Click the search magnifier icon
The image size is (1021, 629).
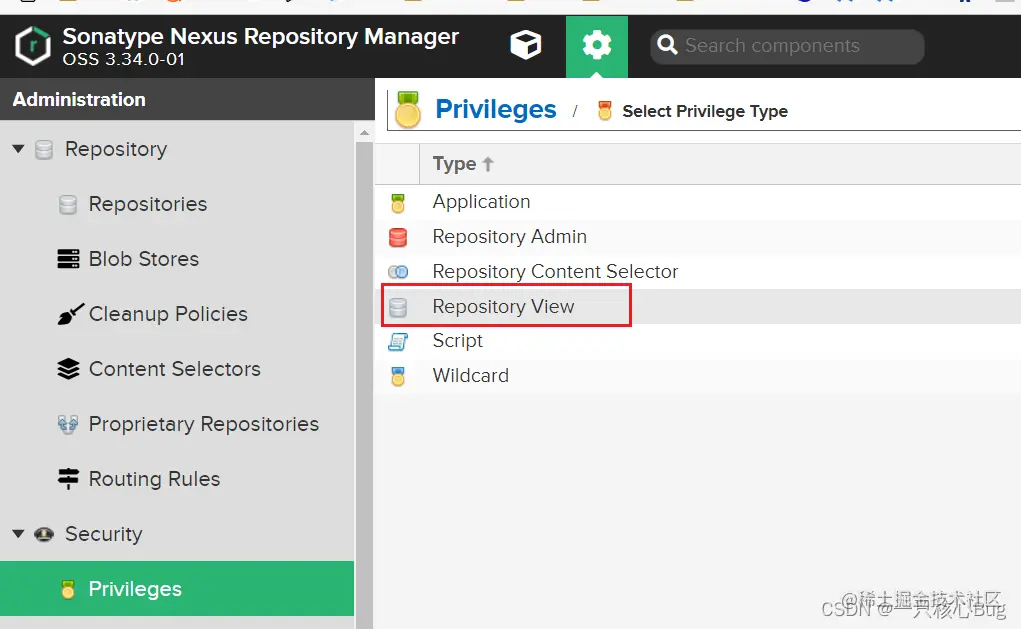667,45
